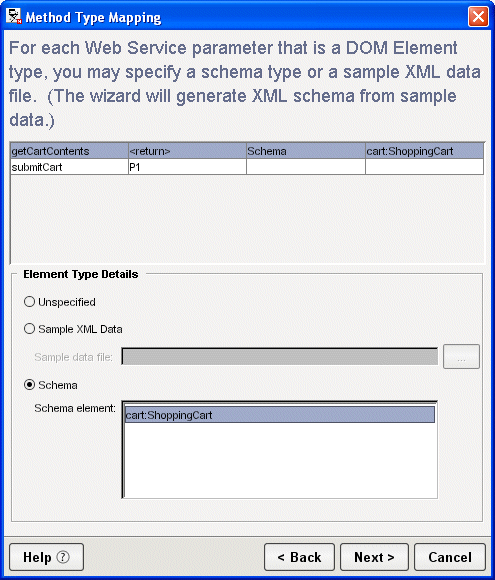Cancel the wizard

click(x=450, y=557)
